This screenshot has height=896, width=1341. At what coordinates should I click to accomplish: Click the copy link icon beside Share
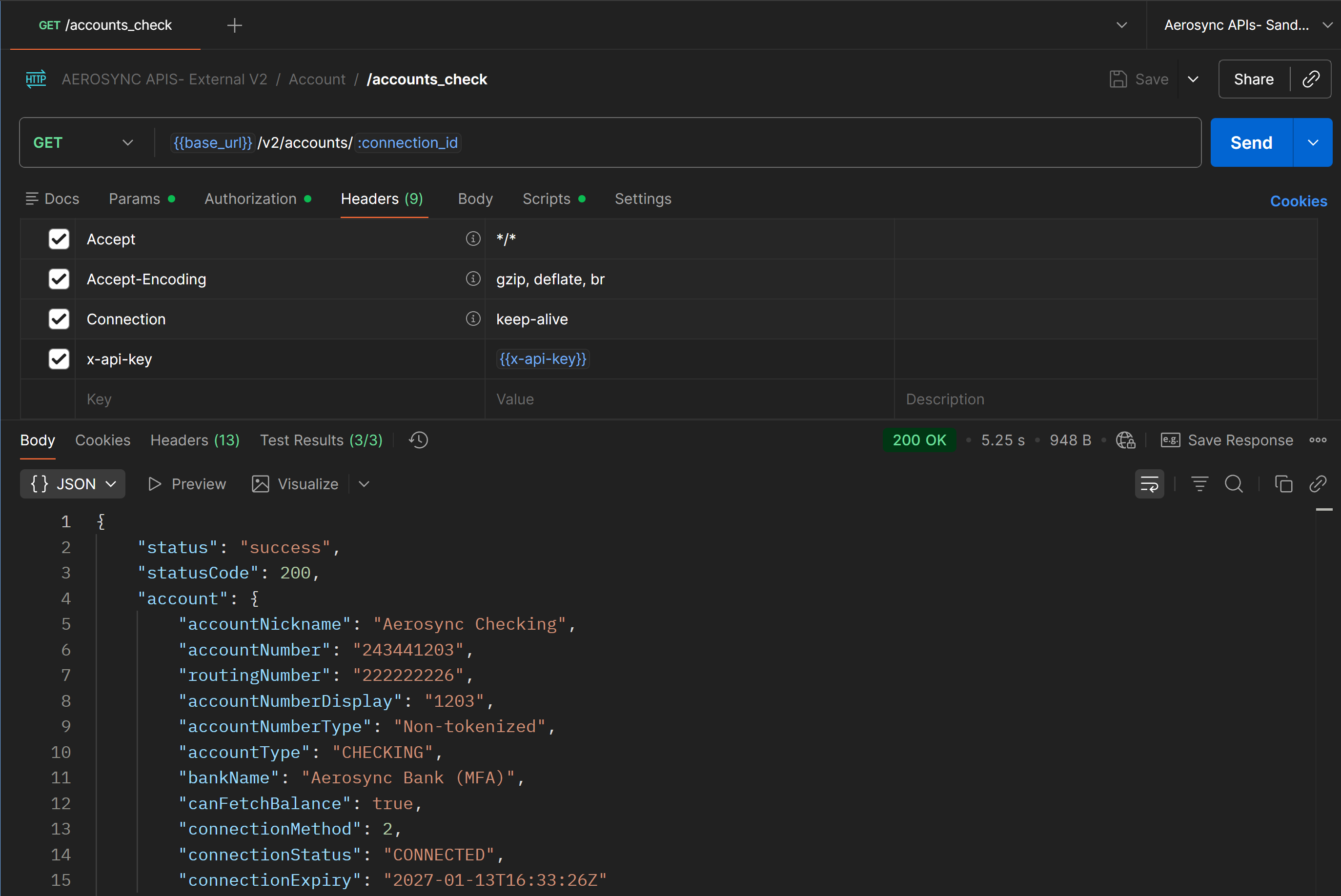(1310, 79)
